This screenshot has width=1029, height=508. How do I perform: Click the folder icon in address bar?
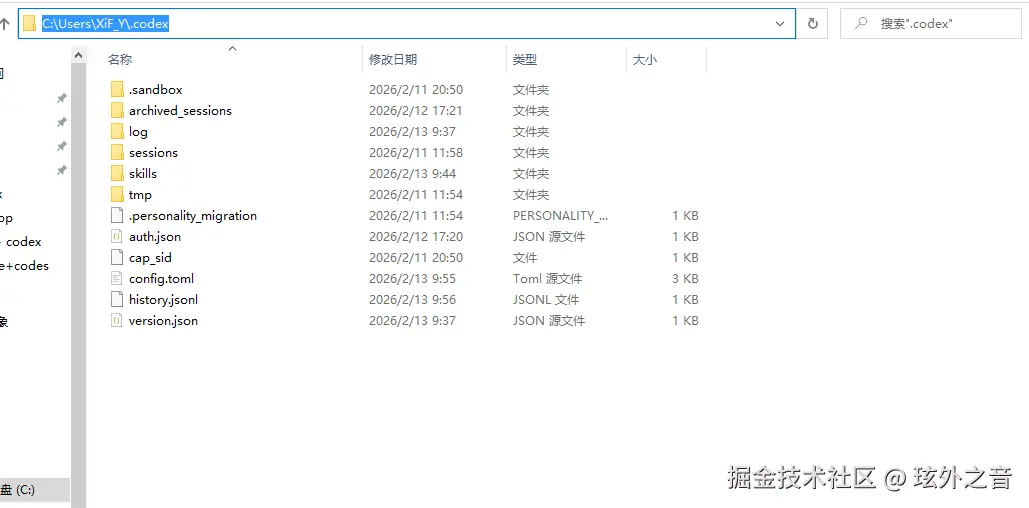pos(29,24)
